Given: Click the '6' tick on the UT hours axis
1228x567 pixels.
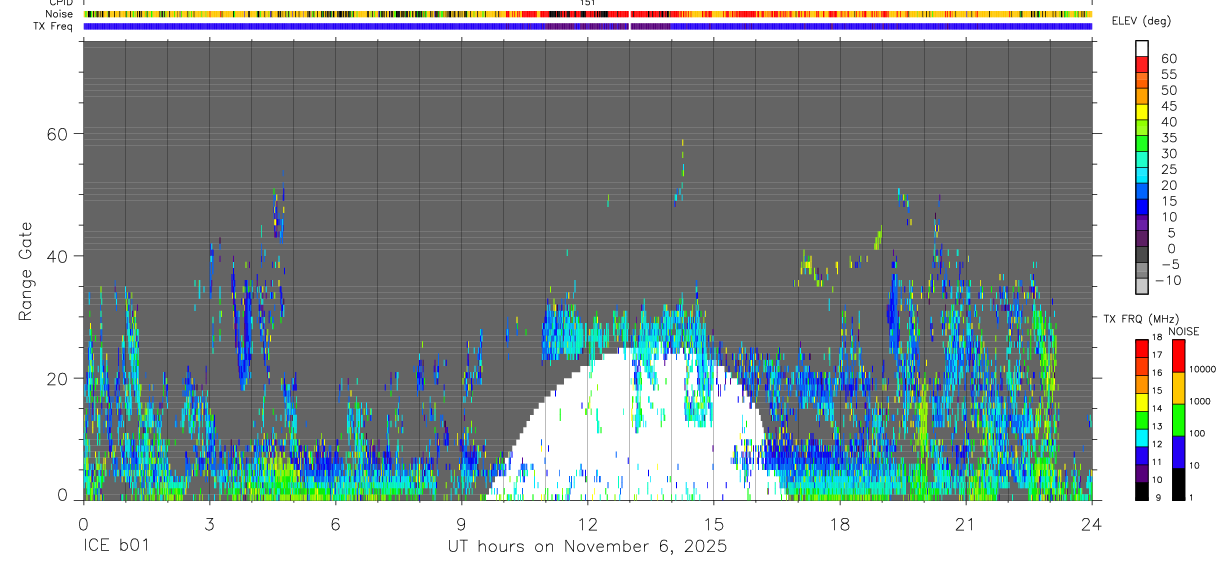Looking at the screenshot, I should (335, 524).
